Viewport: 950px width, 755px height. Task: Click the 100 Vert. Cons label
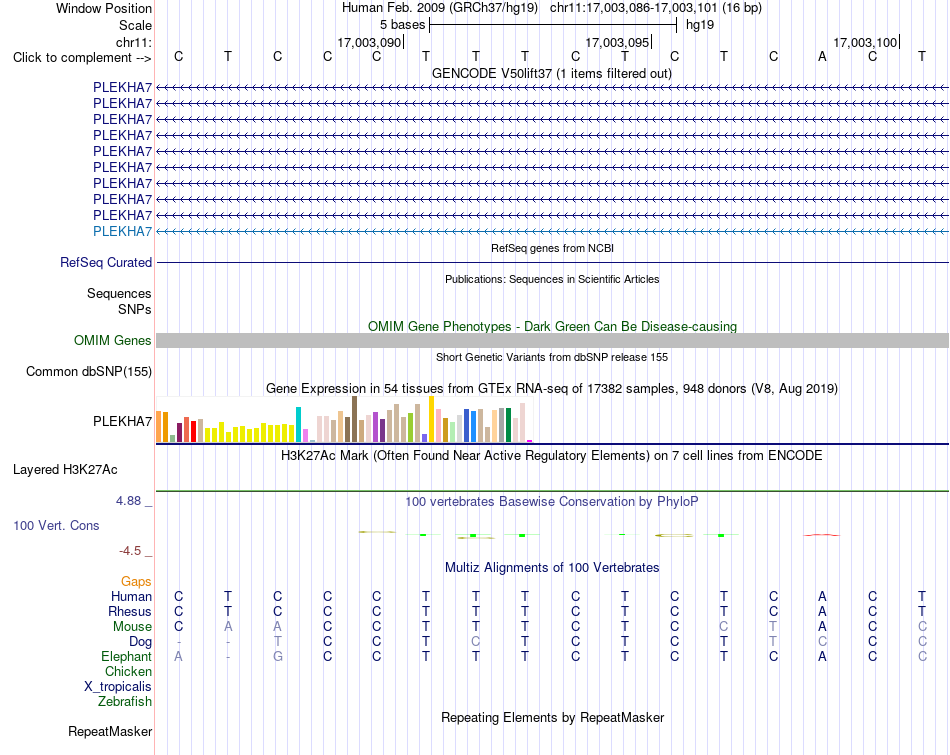pos(56,525)
